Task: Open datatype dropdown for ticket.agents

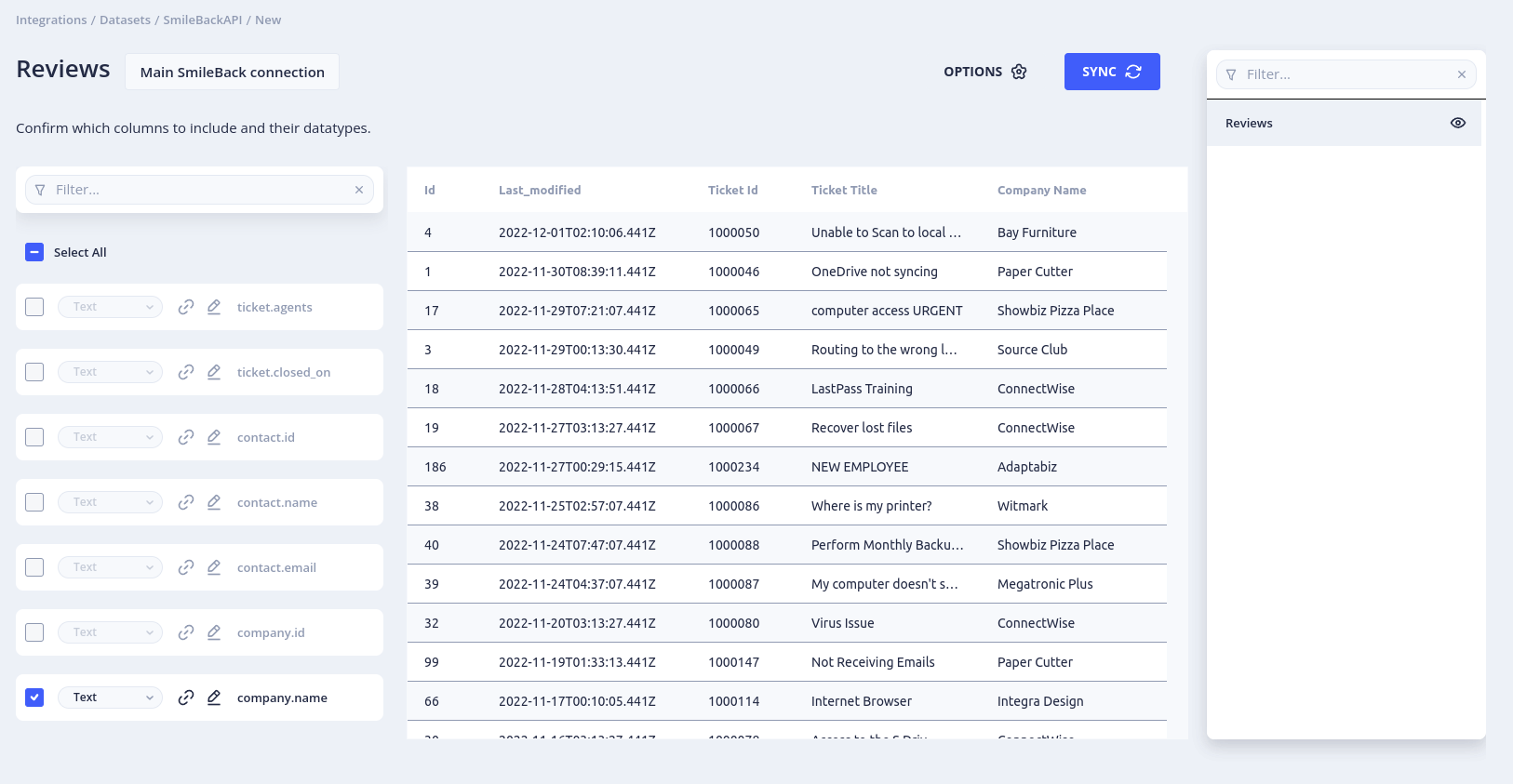Action: (111, 307)
